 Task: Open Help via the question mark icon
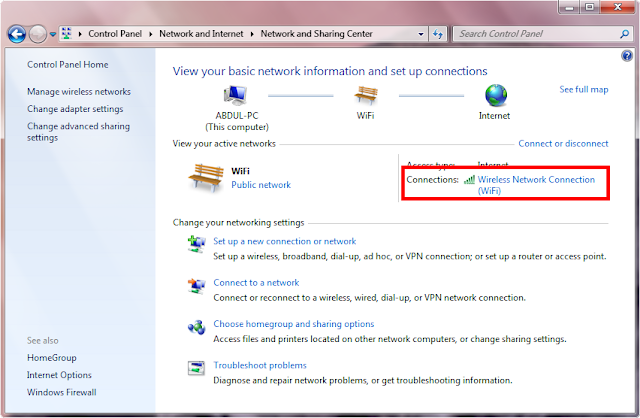point(627,56)
